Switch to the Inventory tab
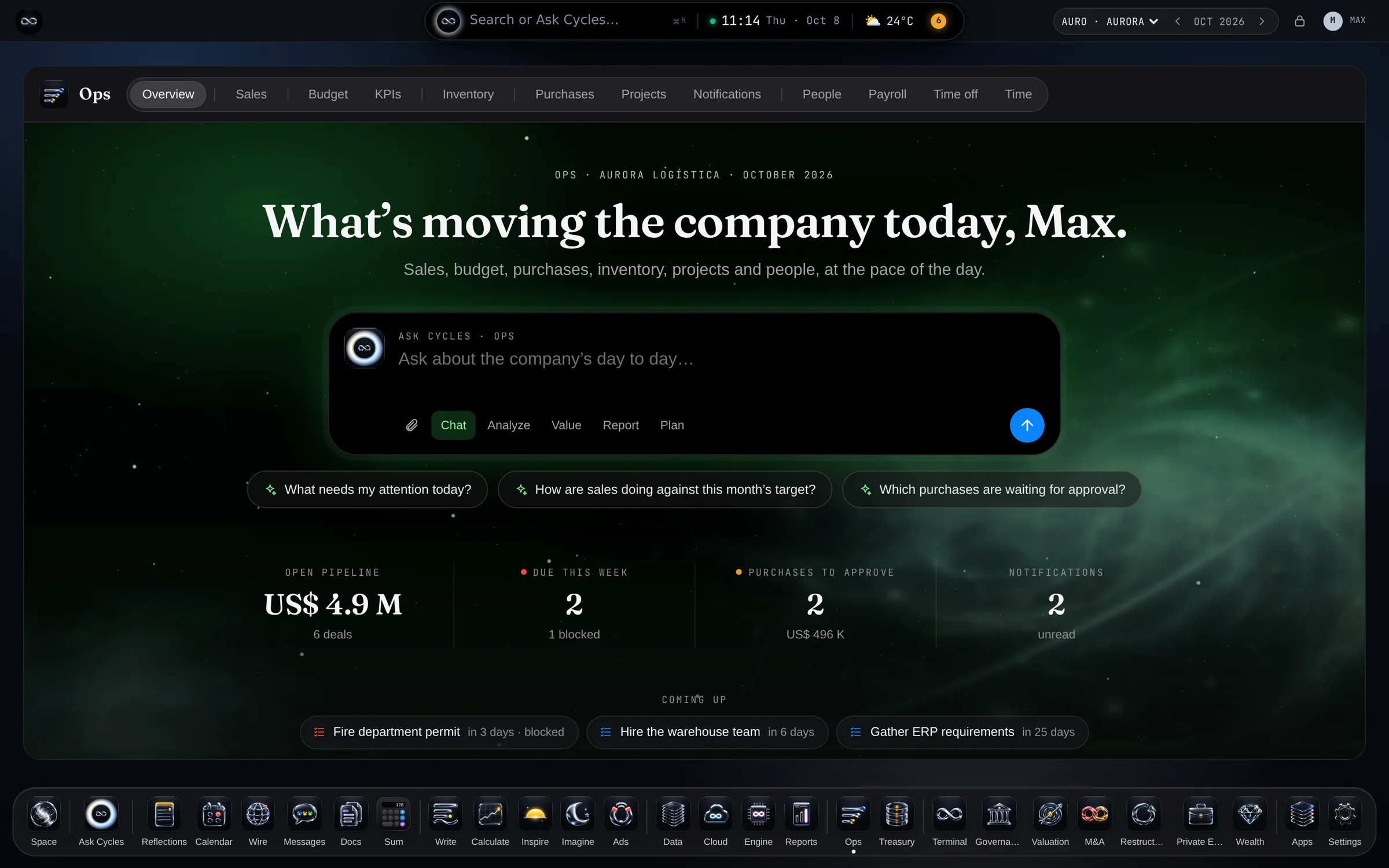1389x868 pixels. 468,94
